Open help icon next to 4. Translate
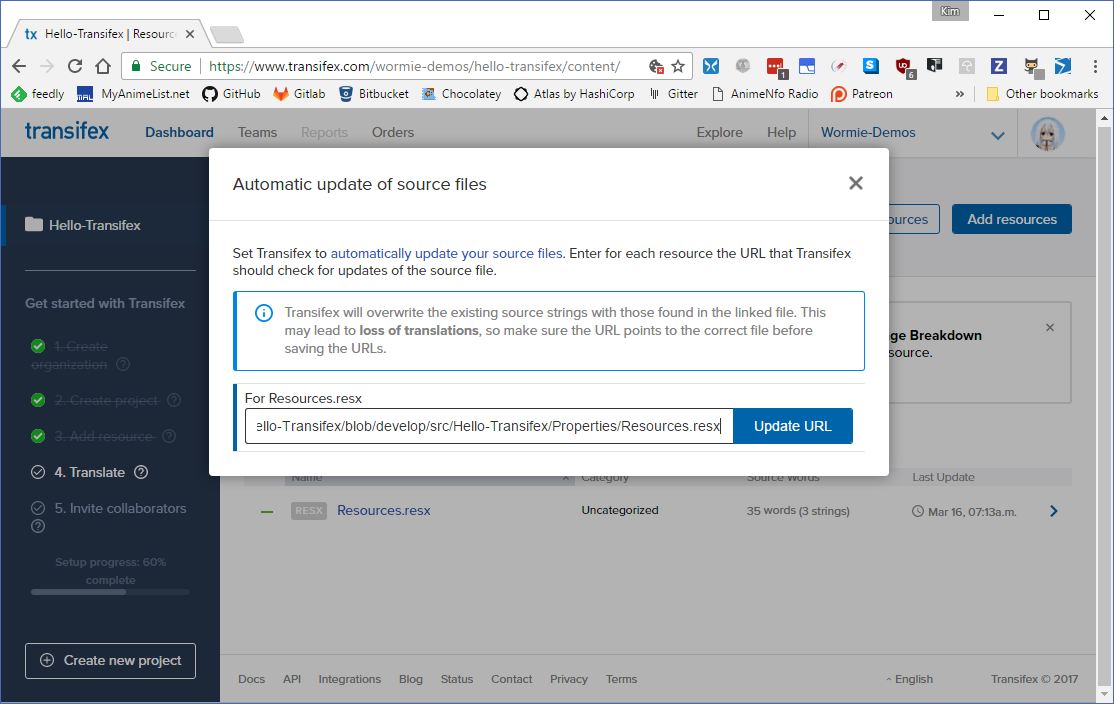 [141, 472]
